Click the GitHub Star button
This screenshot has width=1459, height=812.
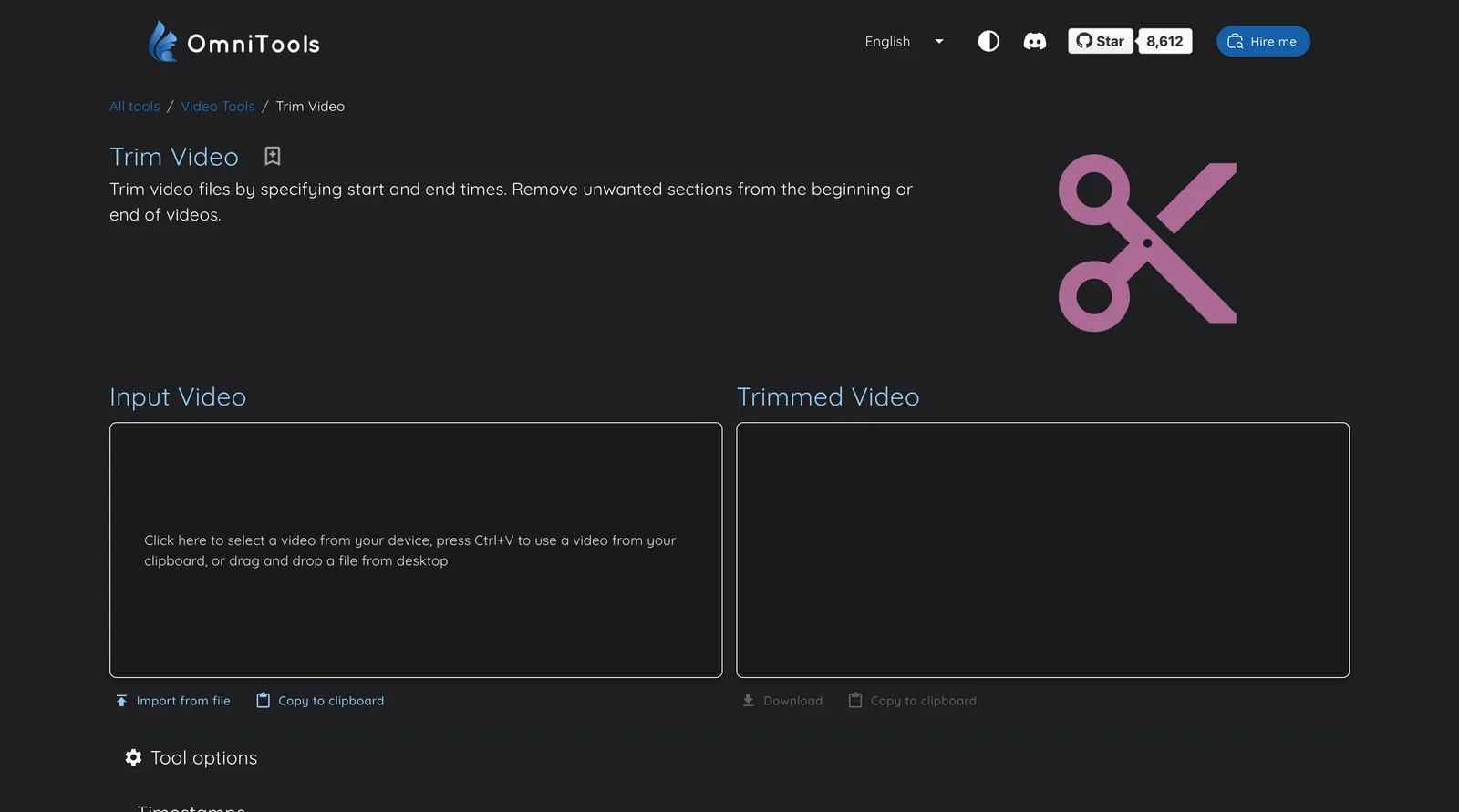point(1101,41)
